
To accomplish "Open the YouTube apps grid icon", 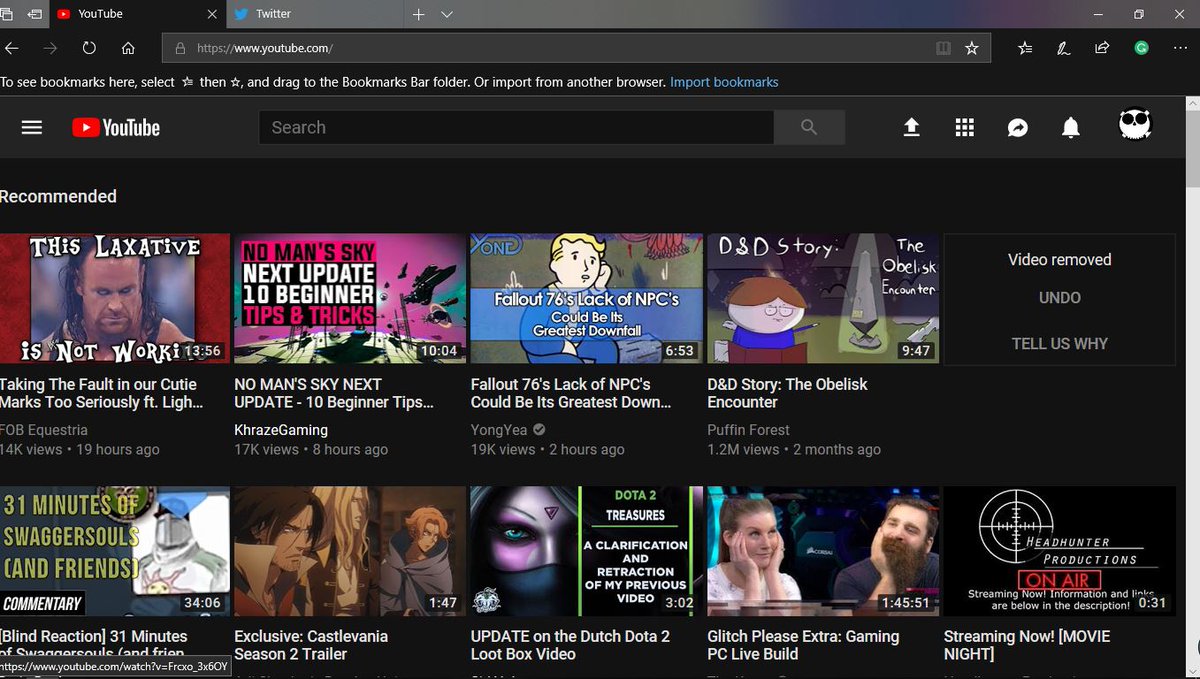I will tap(964, 127).
